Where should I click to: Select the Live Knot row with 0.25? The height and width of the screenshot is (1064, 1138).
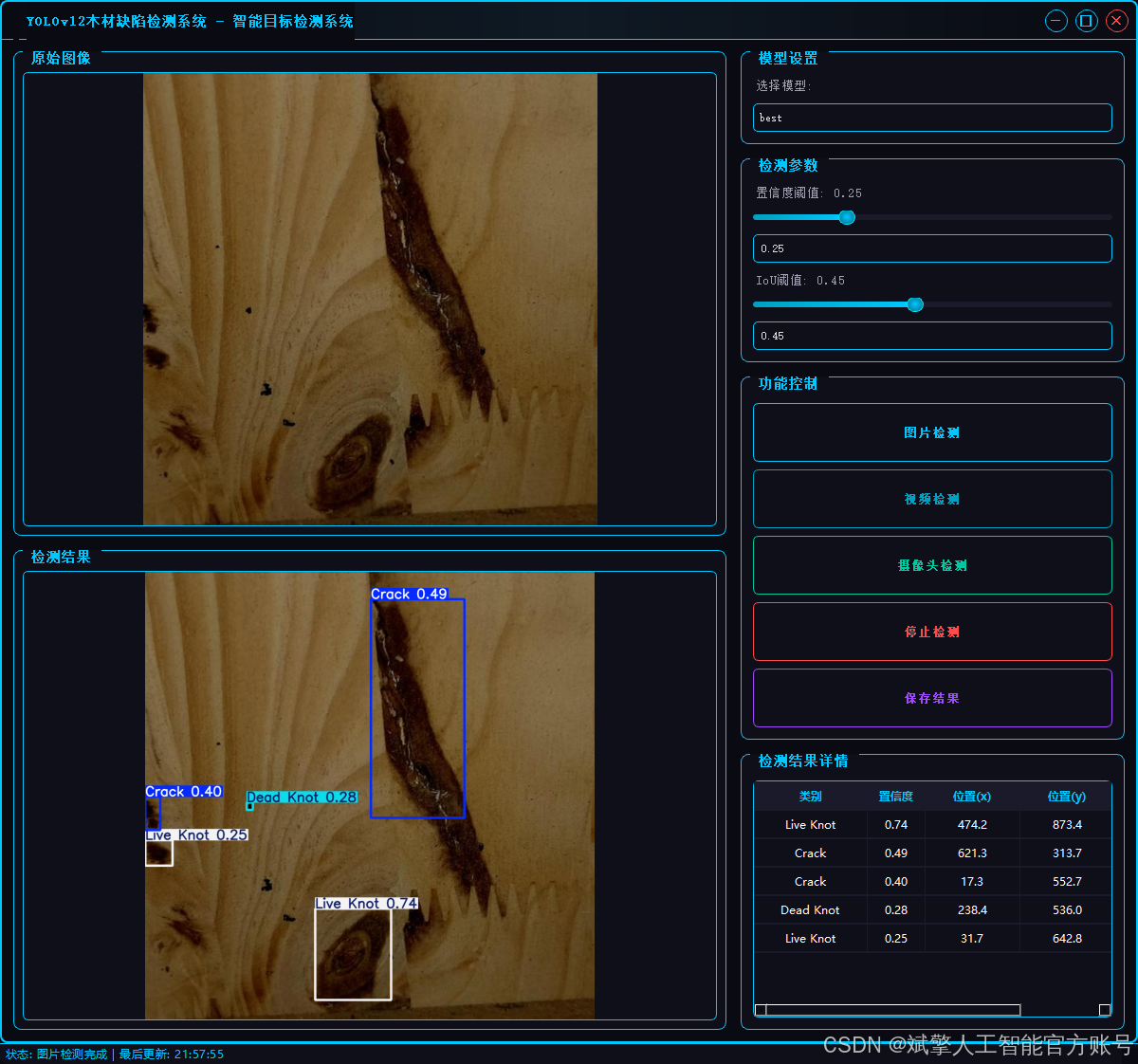[932, 939]
